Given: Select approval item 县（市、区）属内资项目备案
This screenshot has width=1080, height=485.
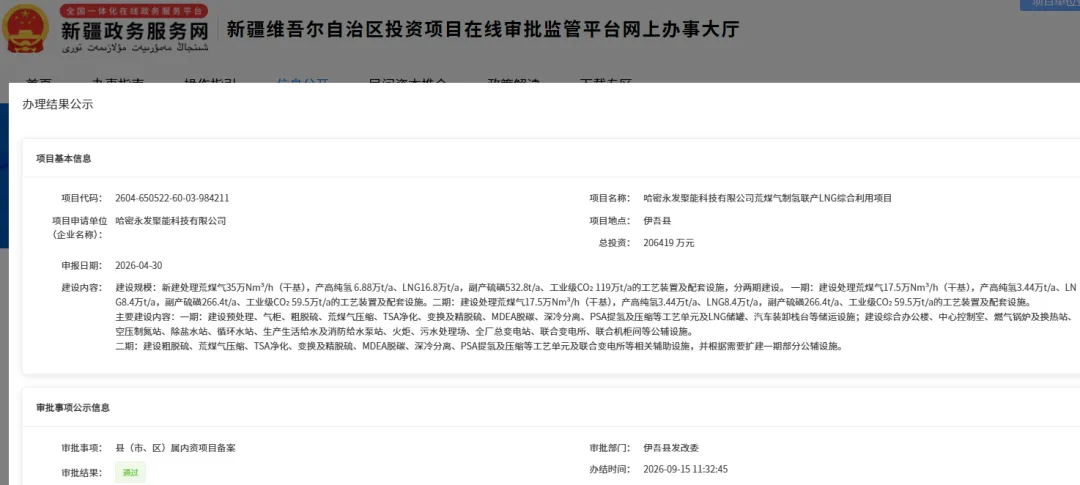Looking at the screenshot, I should (176, 448).
